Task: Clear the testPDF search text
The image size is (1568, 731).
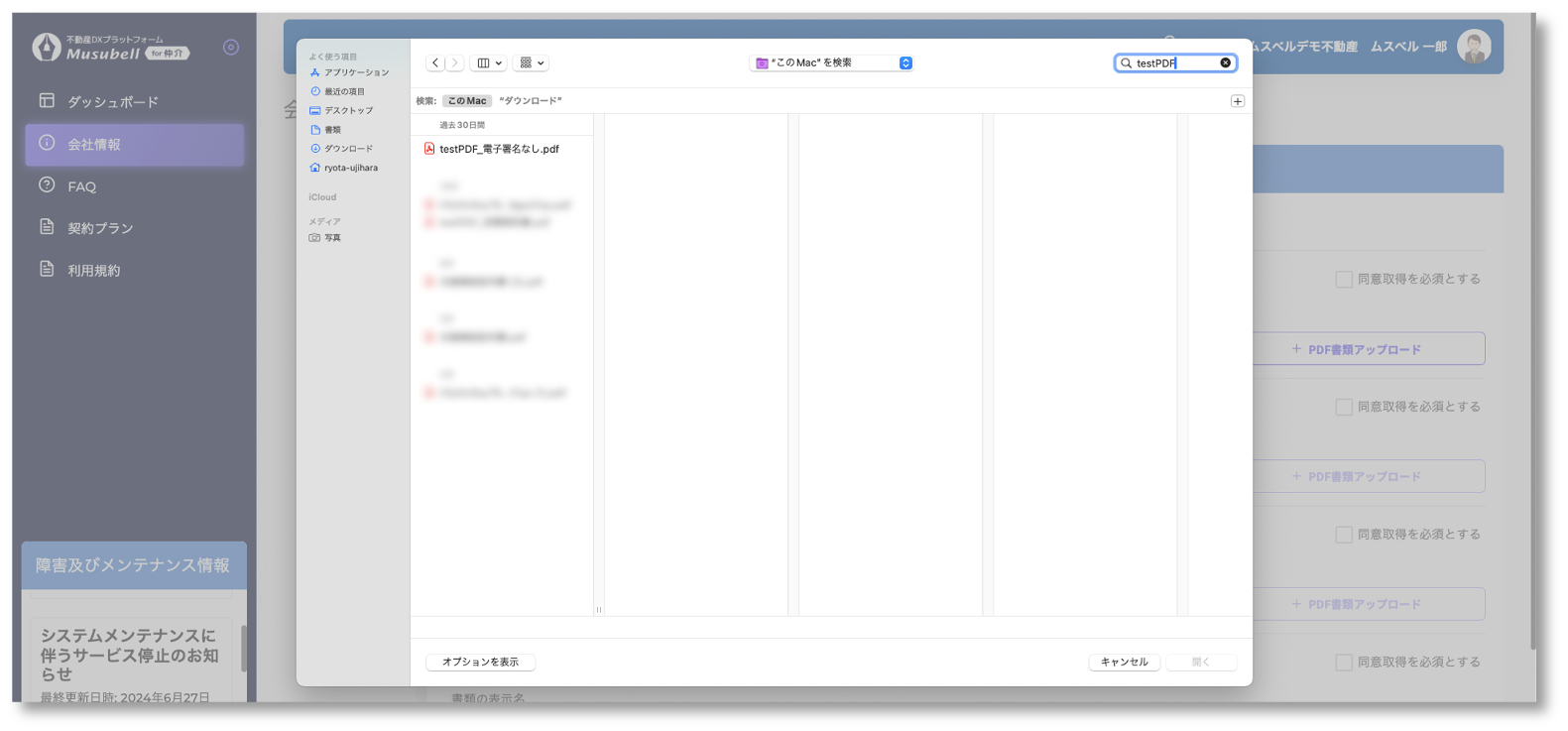Action: (x=1225, y=62)
